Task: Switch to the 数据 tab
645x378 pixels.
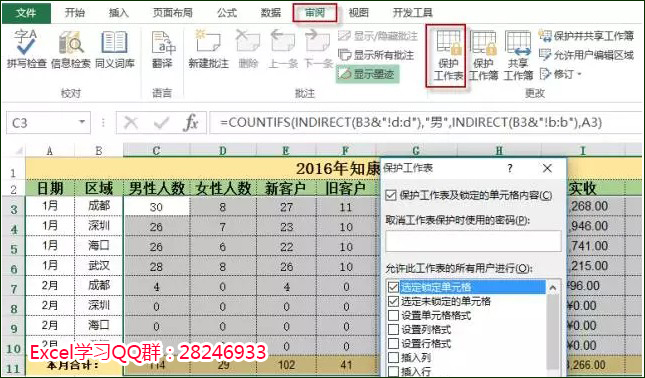Action: click(271, 13)
